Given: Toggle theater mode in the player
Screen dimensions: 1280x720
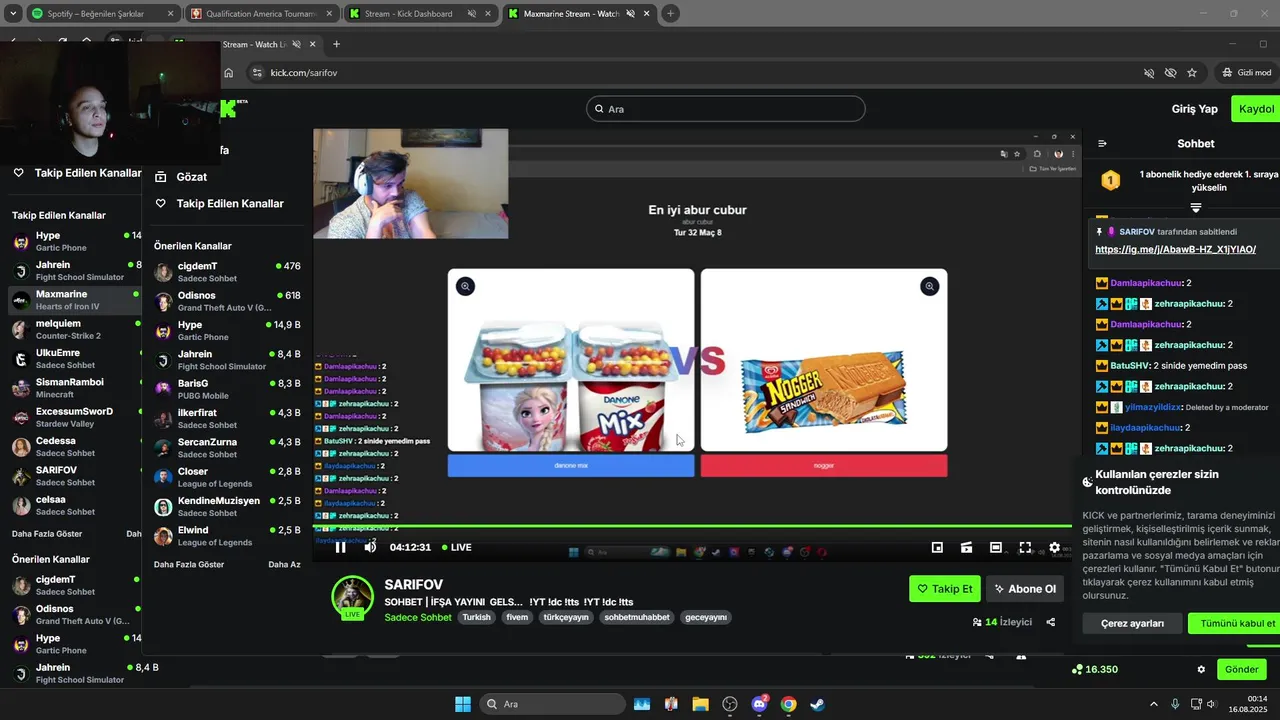Looking at the screenshot, I should pos(996,547).
